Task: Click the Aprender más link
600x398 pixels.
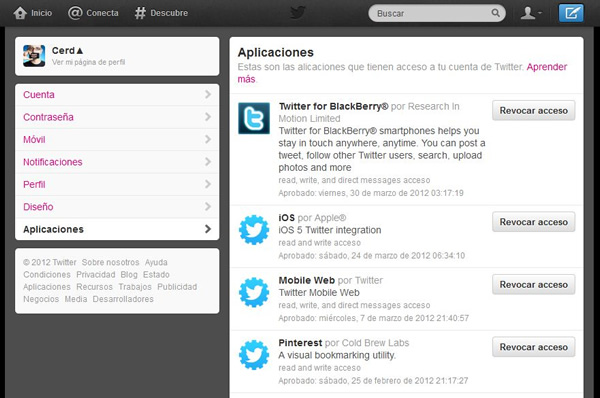Action: pyautogui.click(x=547, y=67)
